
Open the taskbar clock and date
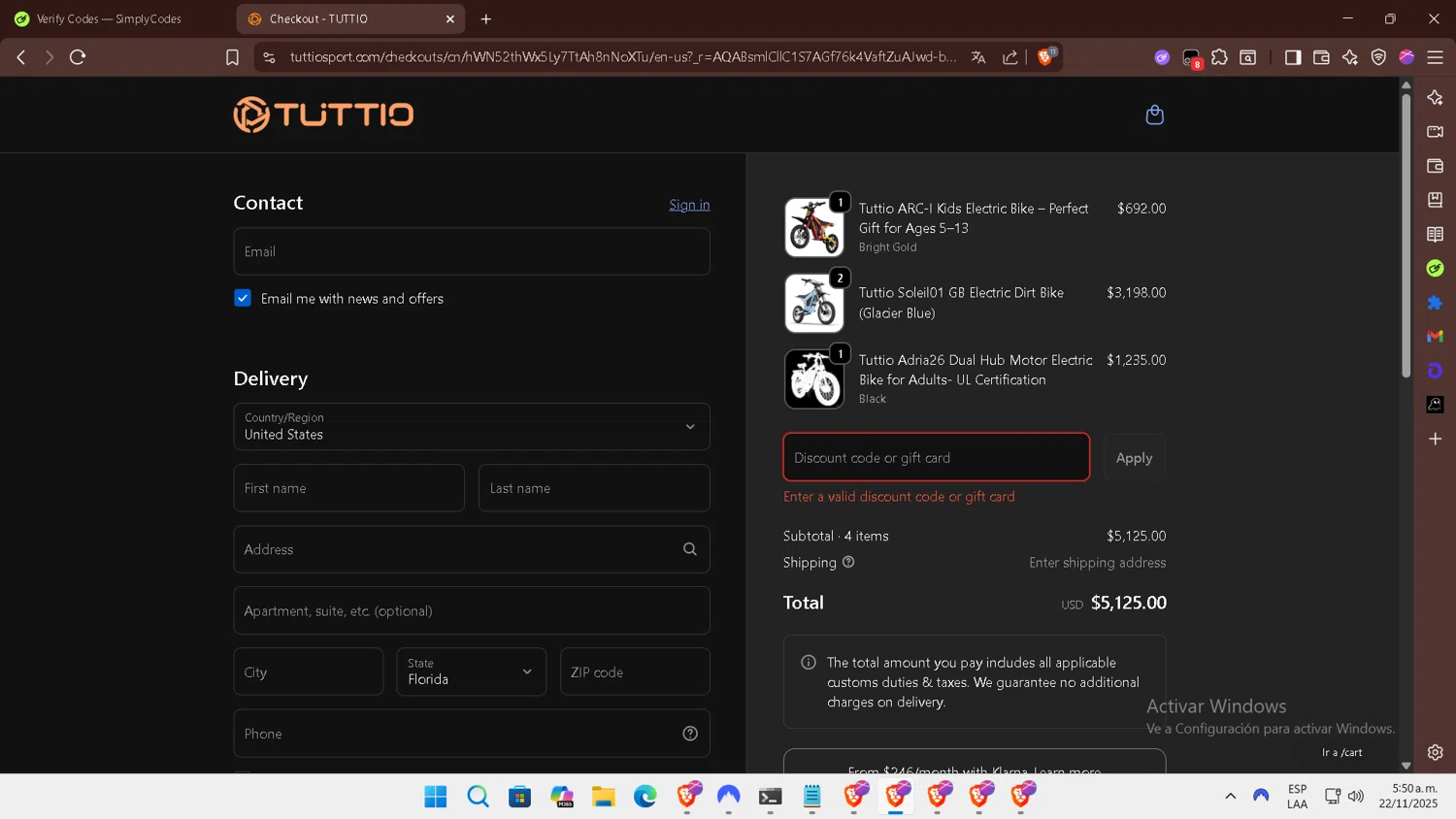click(1408, 796)
